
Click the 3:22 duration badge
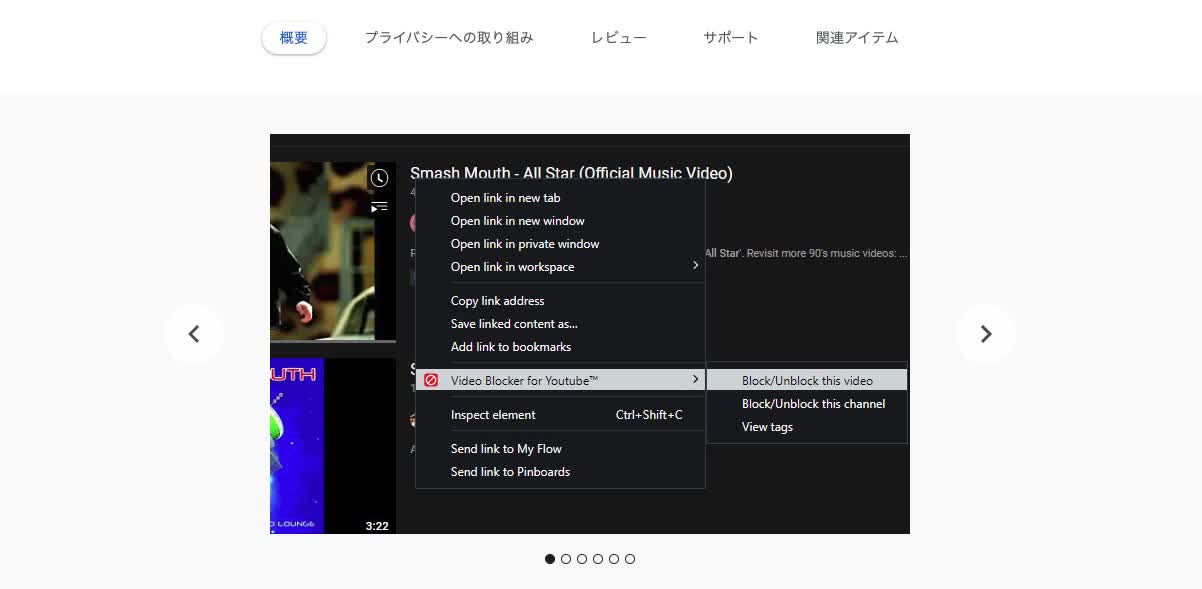point(377,526)
